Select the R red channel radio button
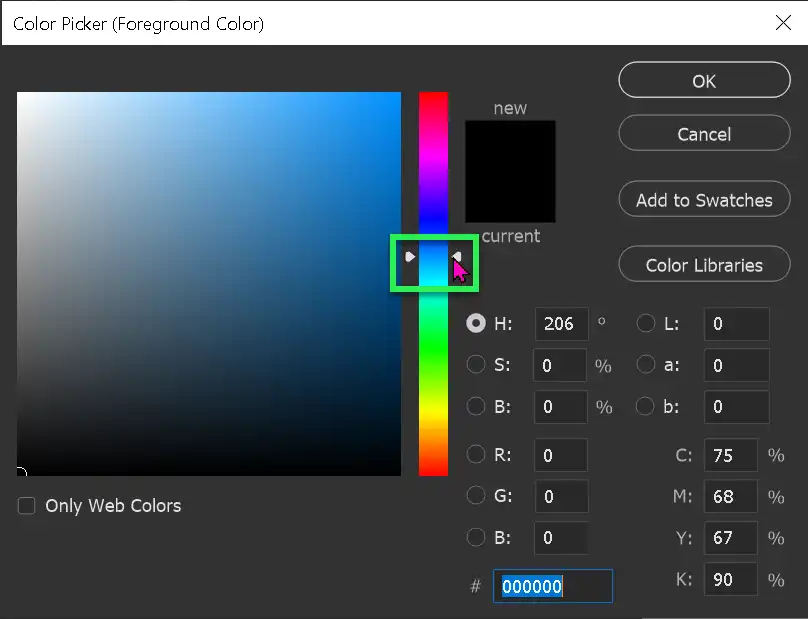The height and width of the screenshot is (619, 808). pos(477,455)
